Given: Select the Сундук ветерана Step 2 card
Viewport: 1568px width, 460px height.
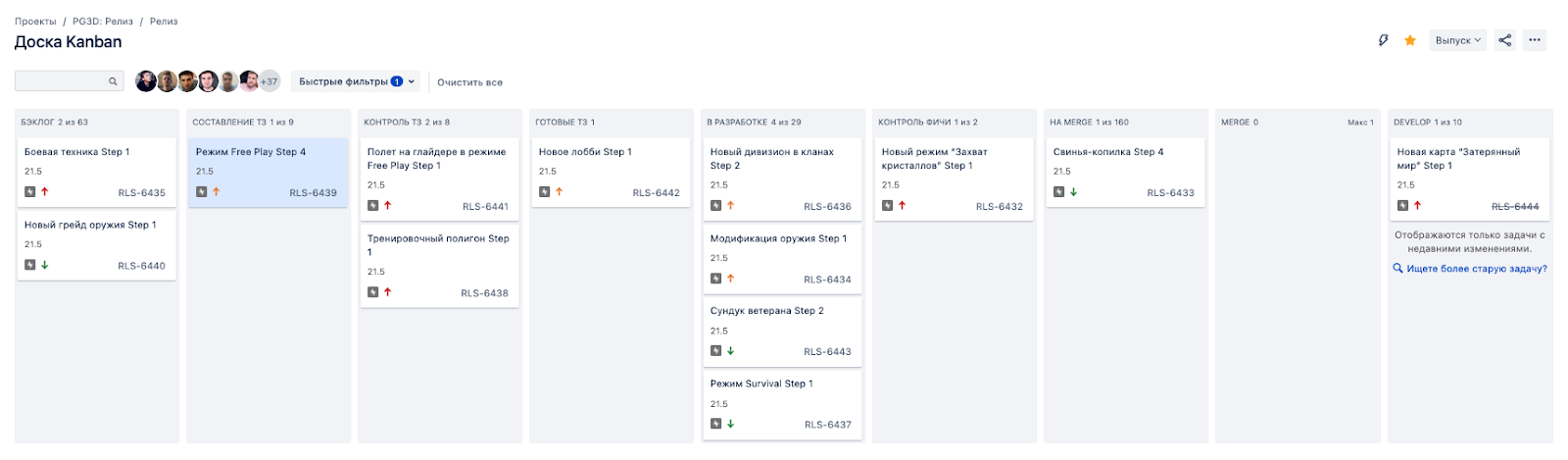Looking at the screenshot, I should click(781, 331).
